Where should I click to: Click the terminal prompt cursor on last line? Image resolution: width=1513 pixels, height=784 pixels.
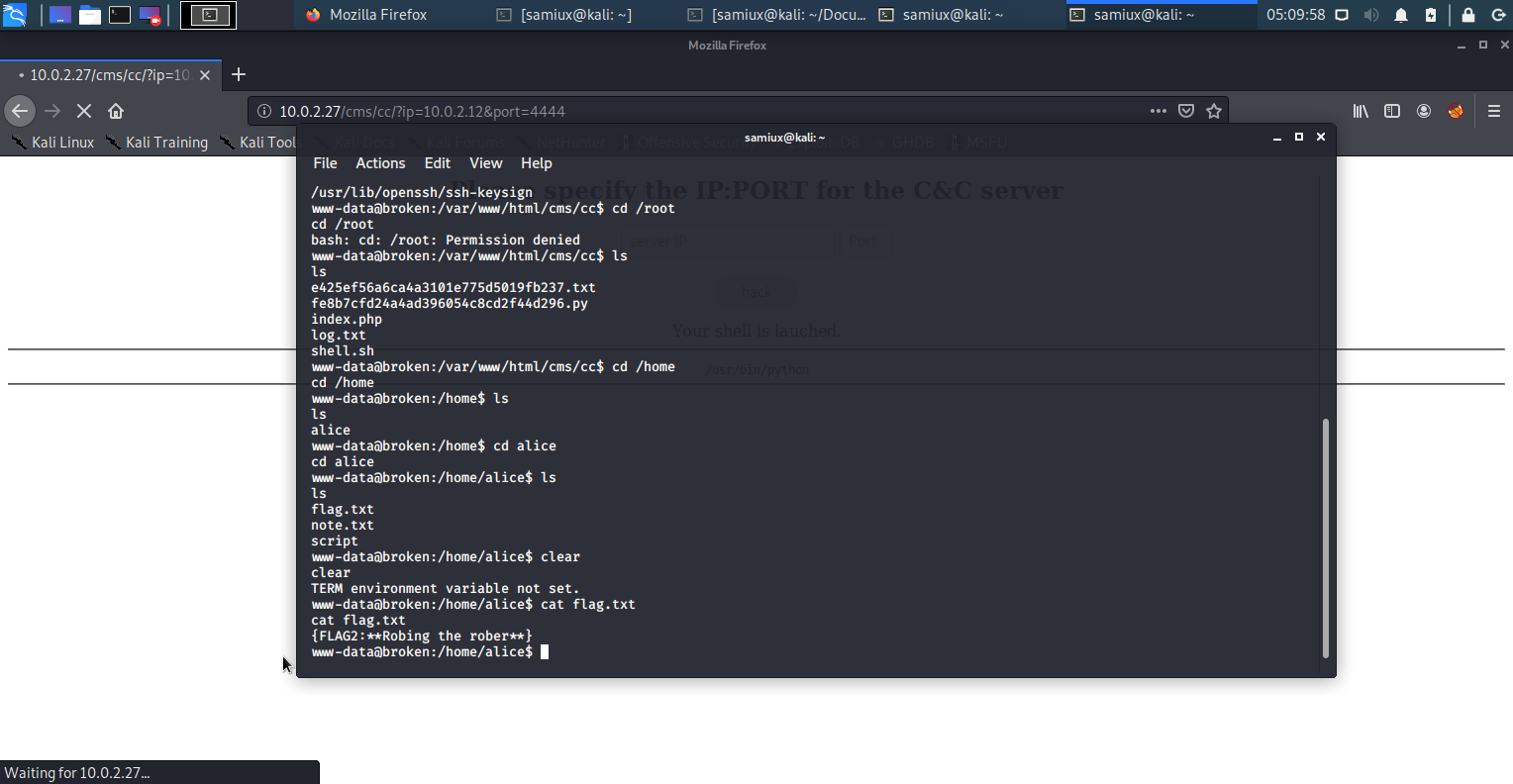(x=545, y=652)
